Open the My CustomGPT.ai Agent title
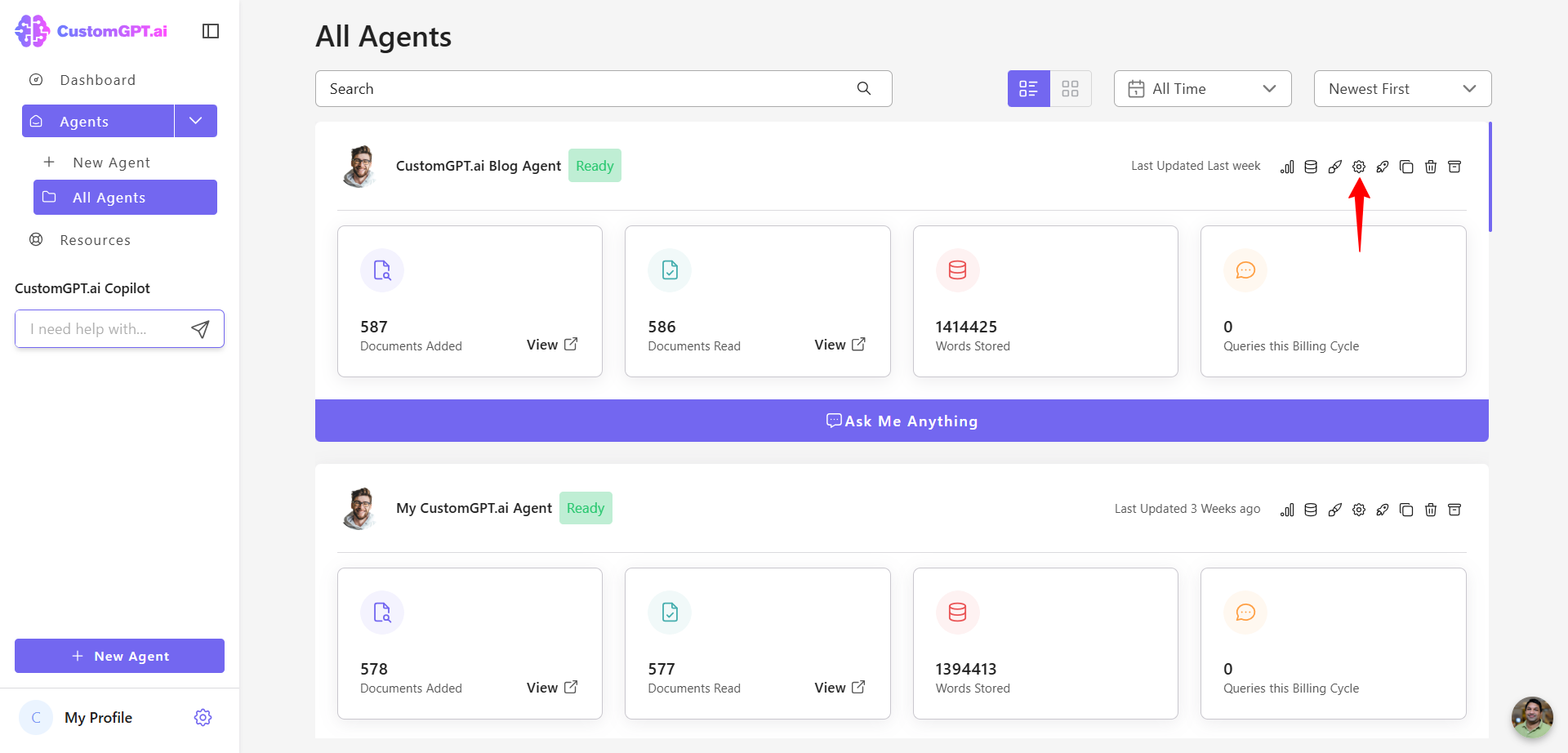This screenshot has width=1568, height=753. [474, 508]
